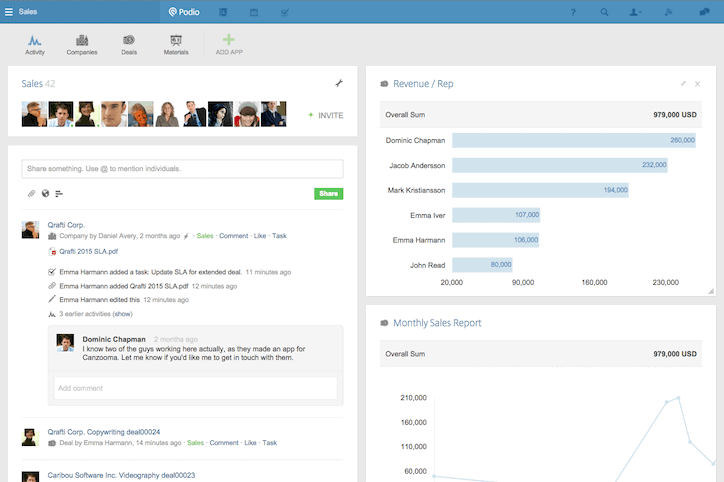
Task: Click the Add comment field
Action: (193, 387)
